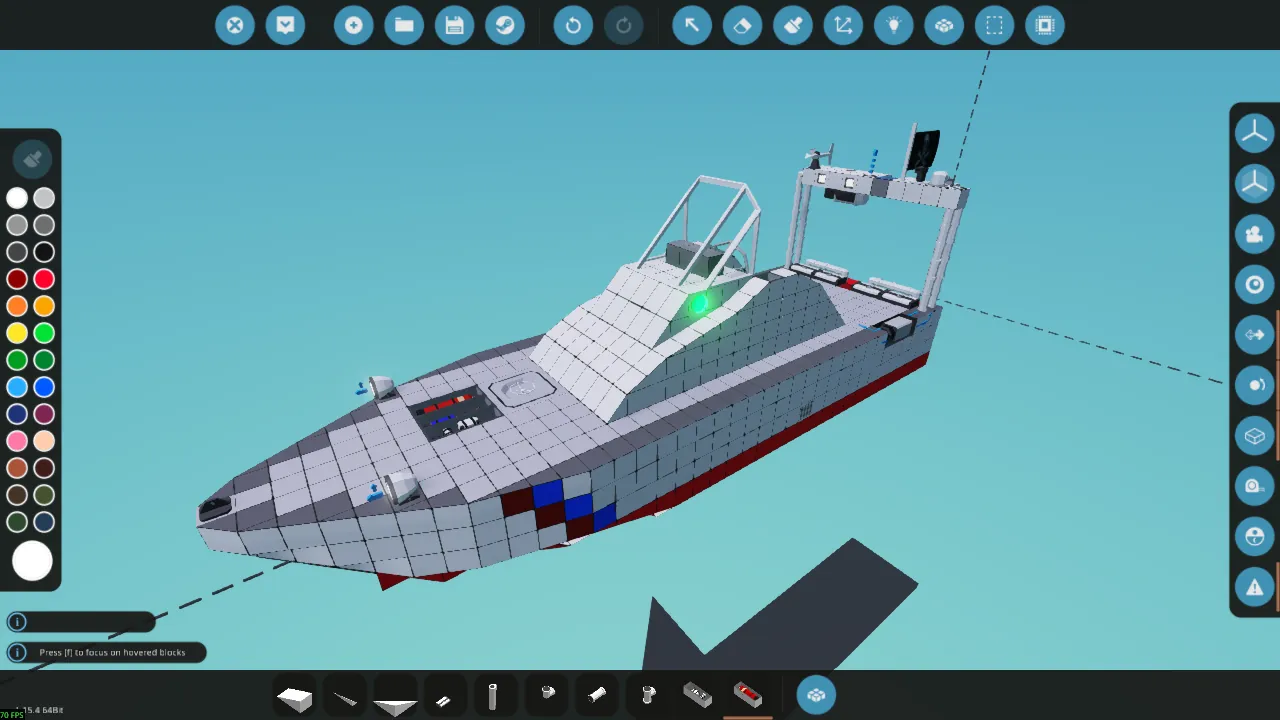
Task: Open the folder load icon
Action: [404, 25]
